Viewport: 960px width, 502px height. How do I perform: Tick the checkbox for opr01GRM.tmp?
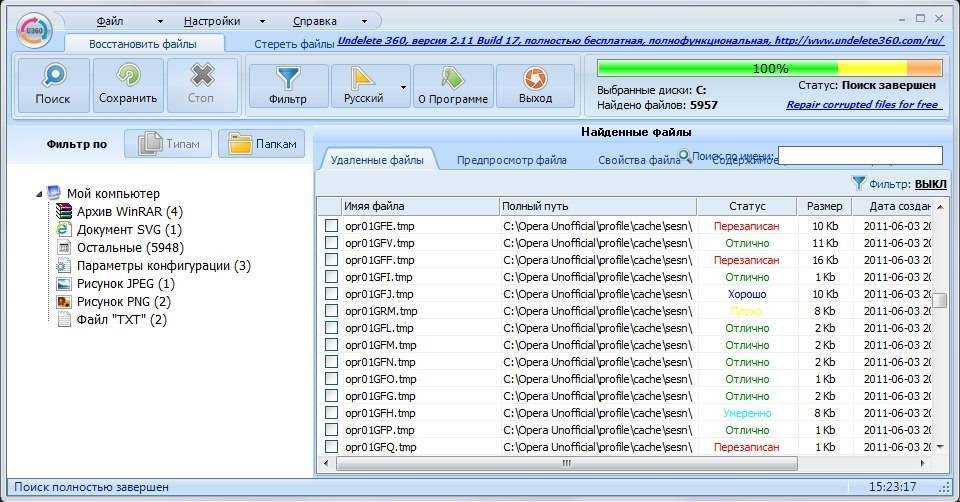331,311
